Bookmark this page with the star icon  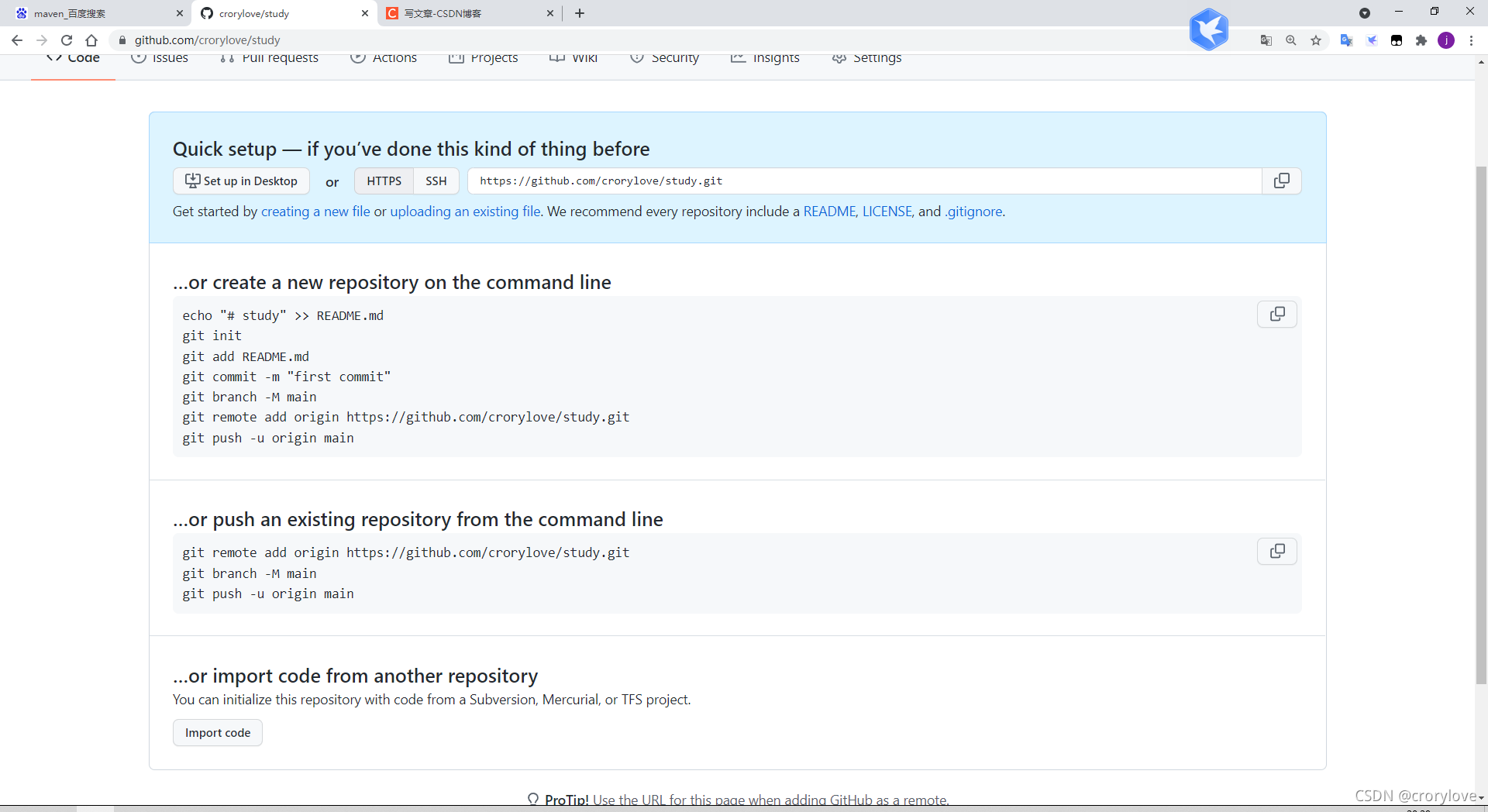point(1316,40)
